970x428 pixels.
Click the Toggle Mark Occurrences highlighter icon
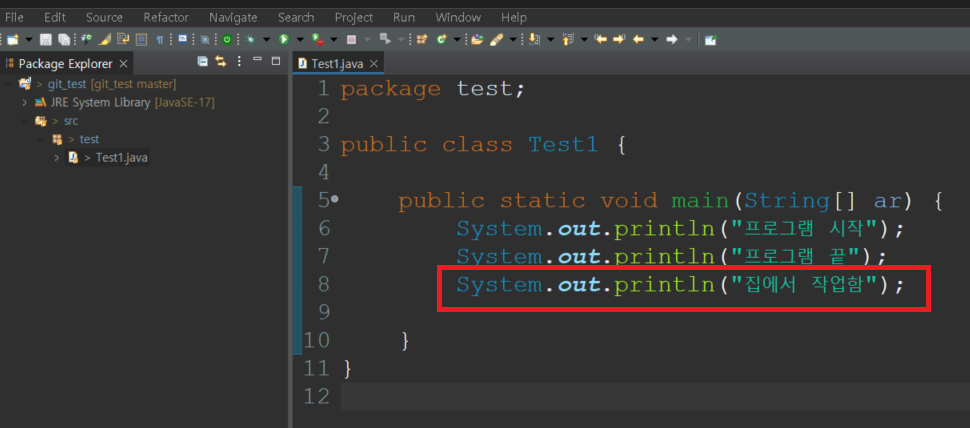pos(105,40)
